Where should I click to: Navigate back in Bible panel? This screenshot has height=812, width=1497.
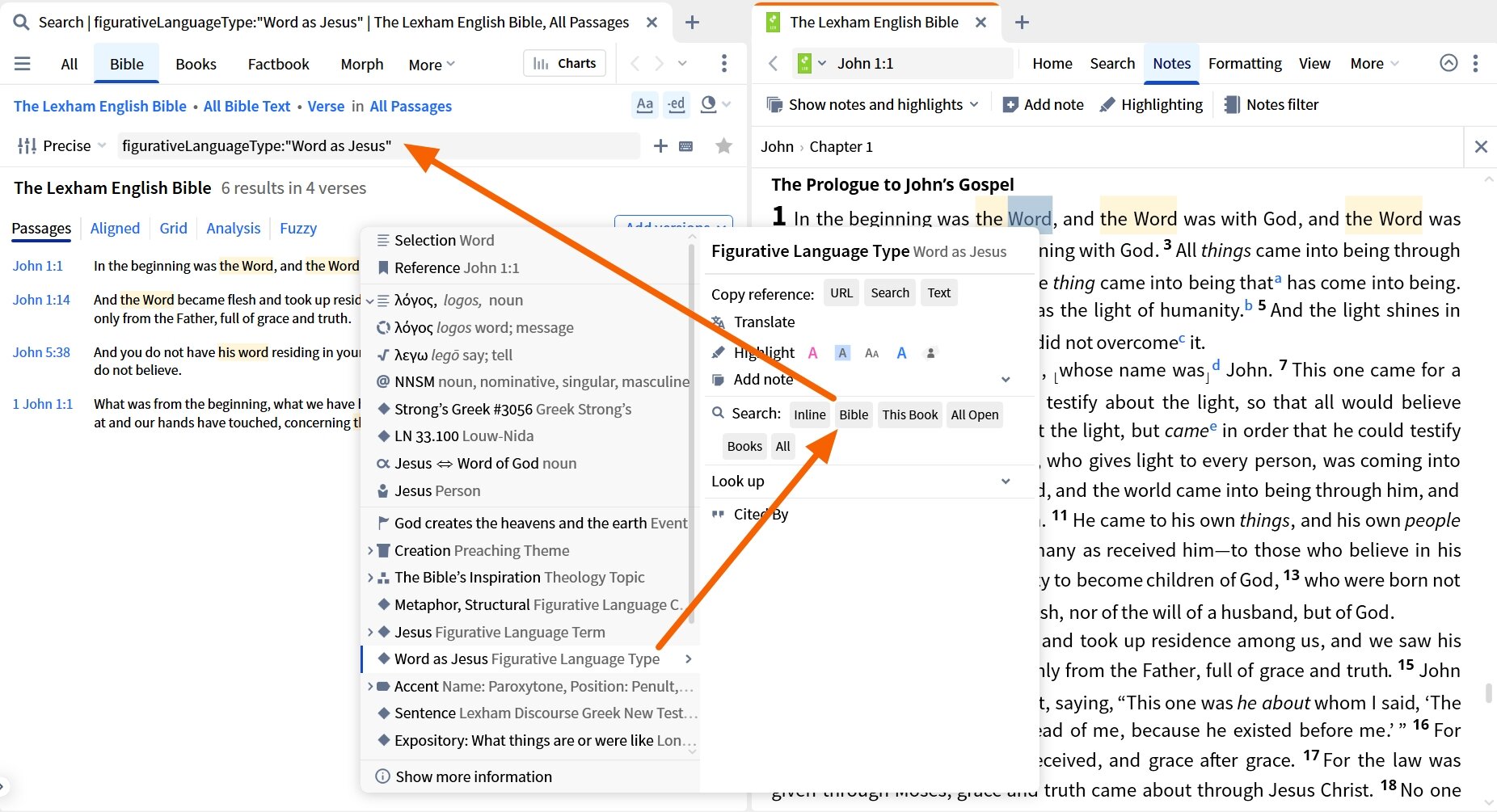click(774, 63)
